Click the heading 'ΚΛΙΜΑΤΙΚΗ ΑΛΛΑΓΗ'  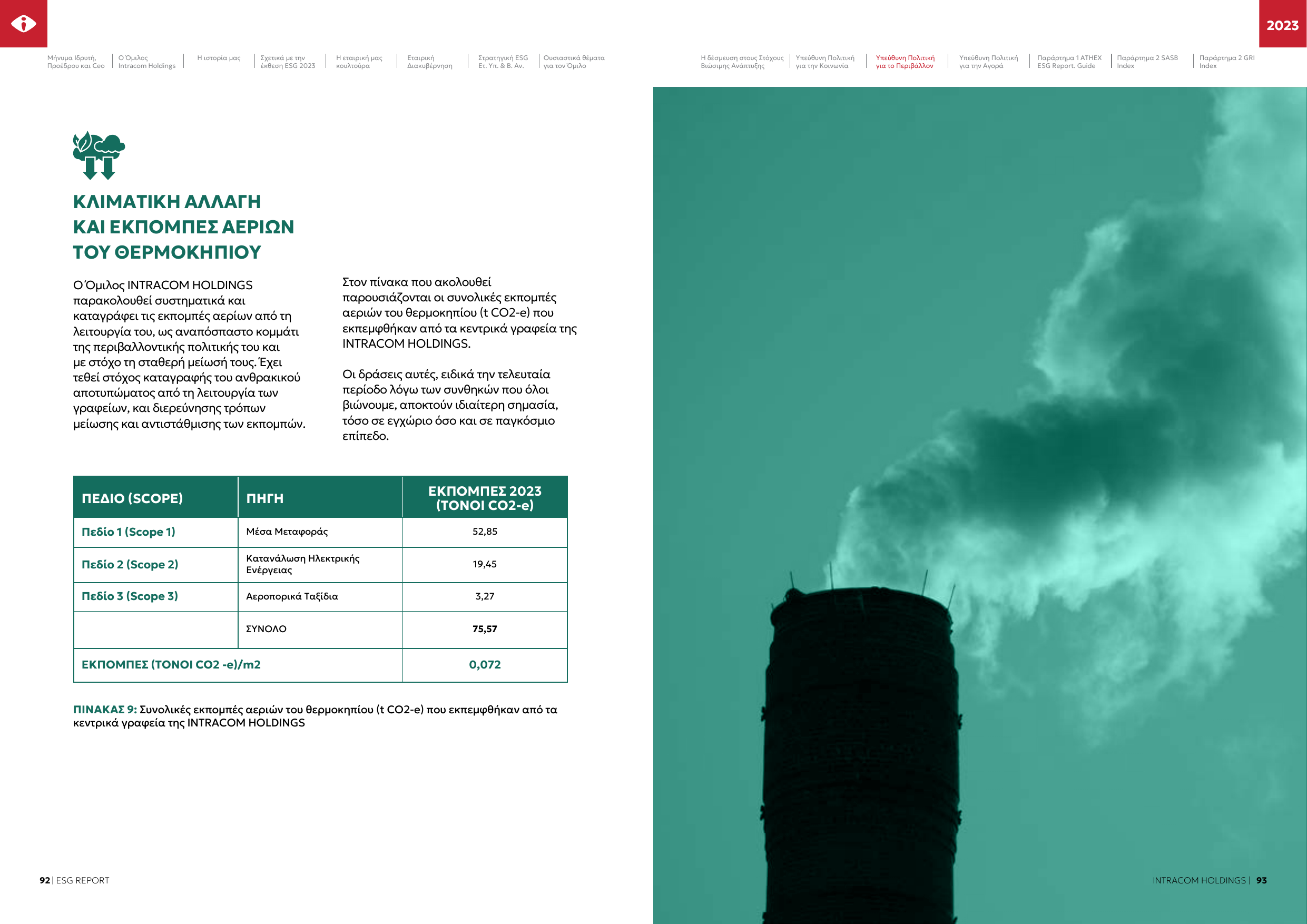tap(167, 202)
